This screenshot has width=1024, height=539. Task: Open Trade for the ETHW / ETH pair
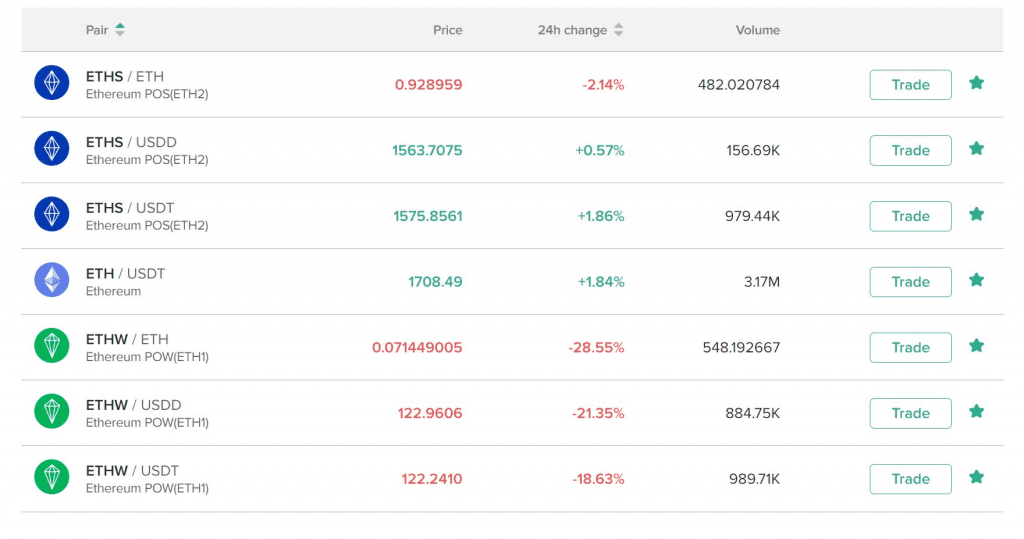910,348
